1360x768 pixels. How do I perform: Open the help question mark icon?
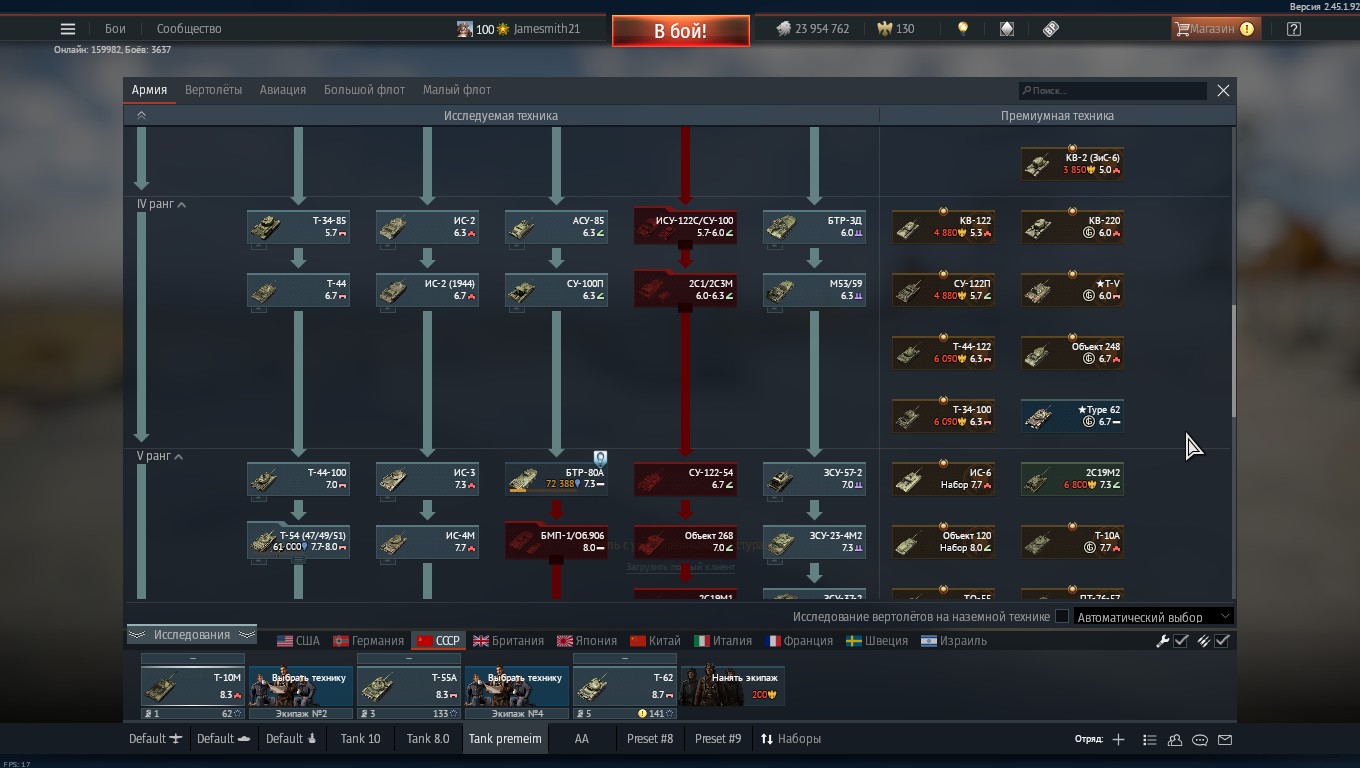(x=1294, y=29)
